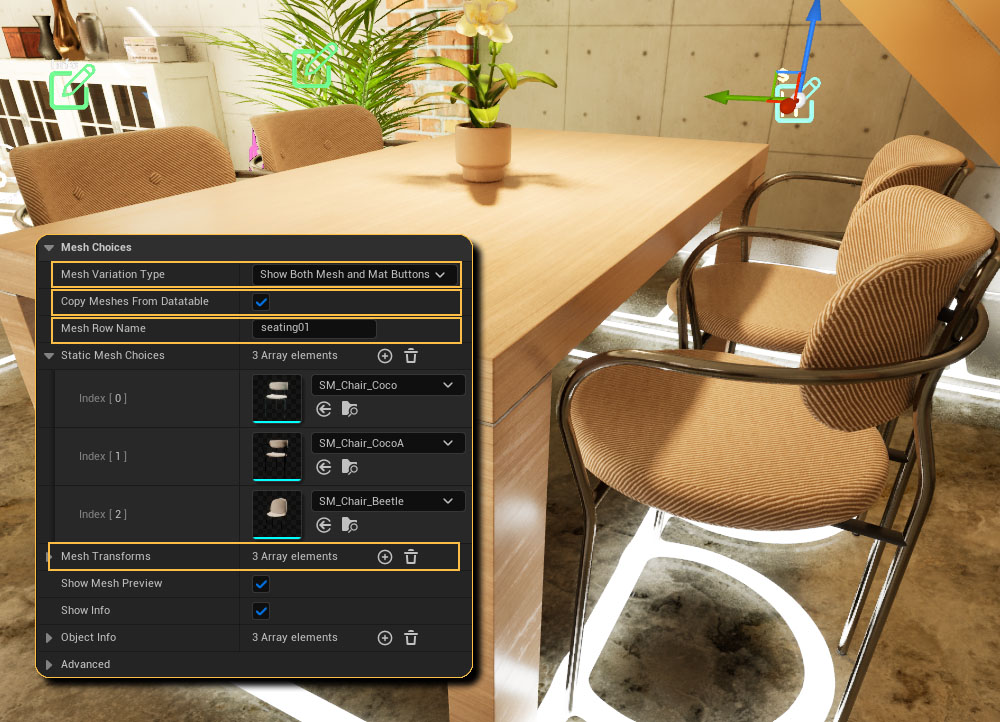The image size is (1000, 722).
Task: Click the Mesh Row Name text field
Action: tap(314, 329)
